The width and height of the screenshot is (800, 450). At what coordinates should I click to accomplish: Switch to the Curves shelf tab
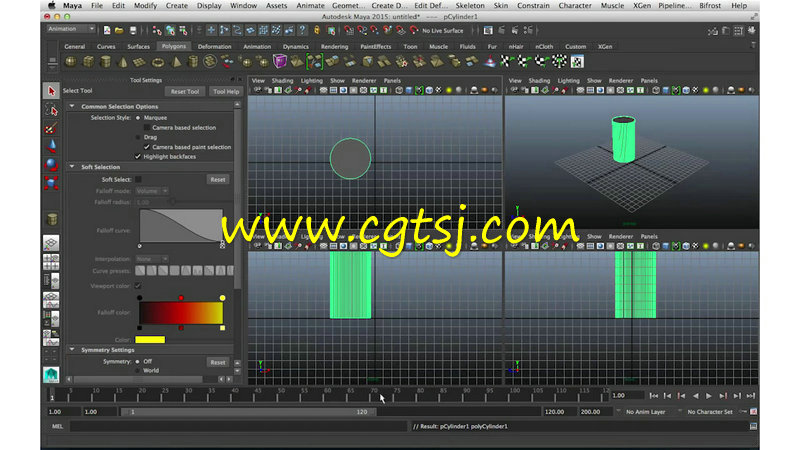[106, 46]
